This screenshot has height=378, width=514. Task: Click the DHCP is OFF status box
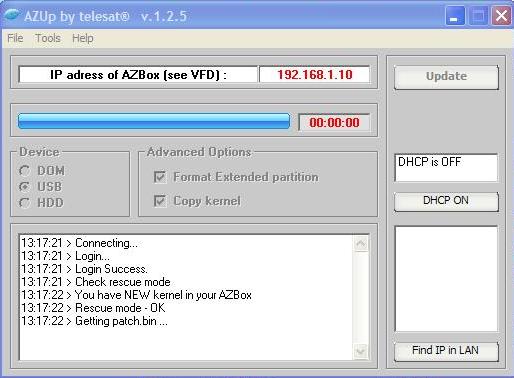(x=446, y=167)
